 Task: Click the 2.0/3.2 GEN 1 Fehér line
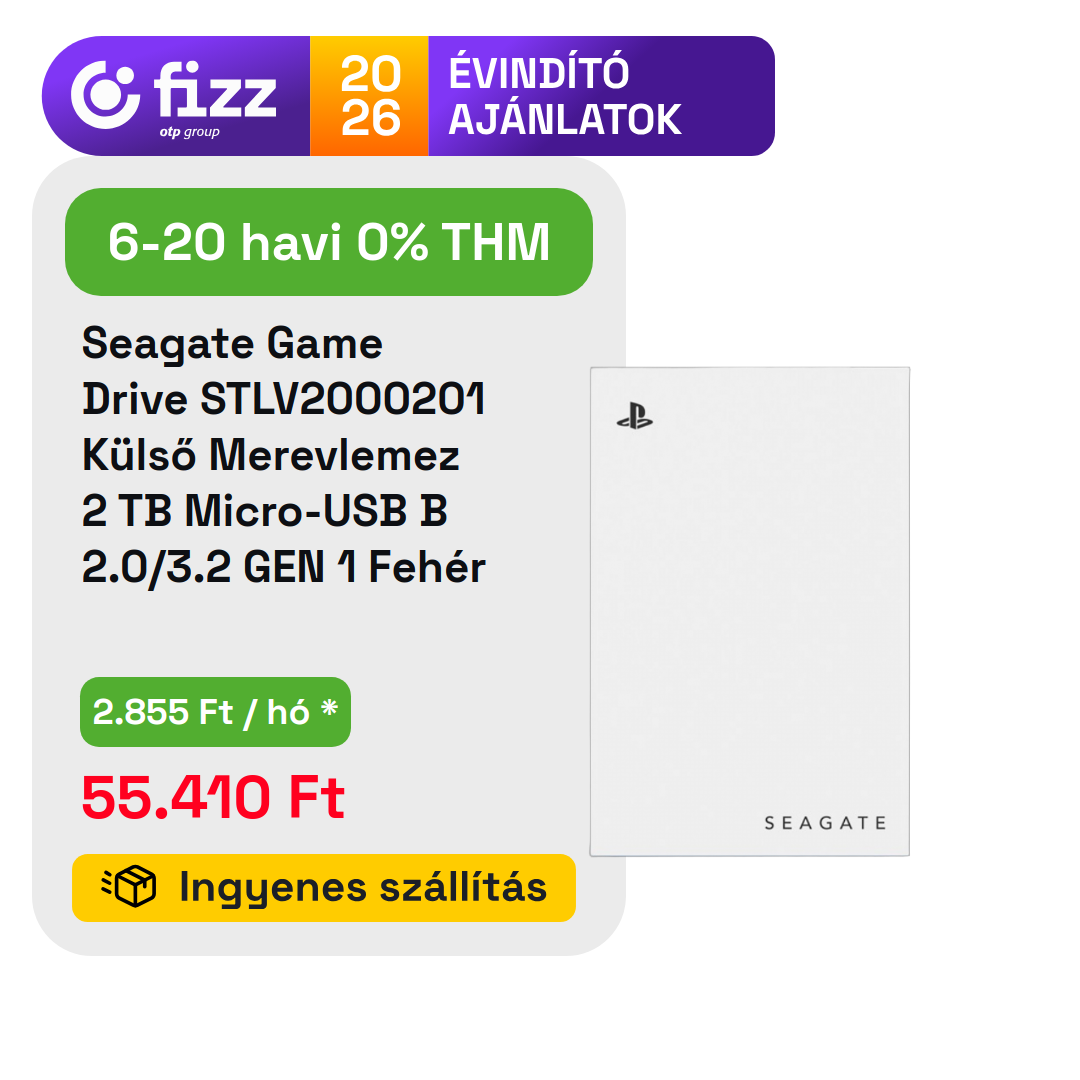[283, 568]
